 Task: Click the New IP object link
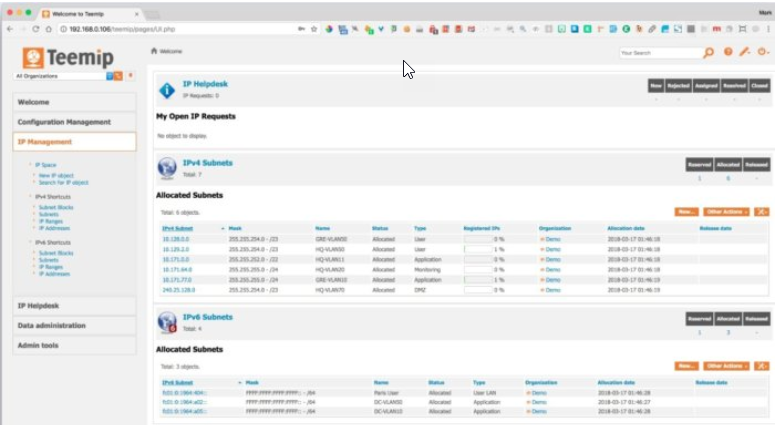(58, 175)
